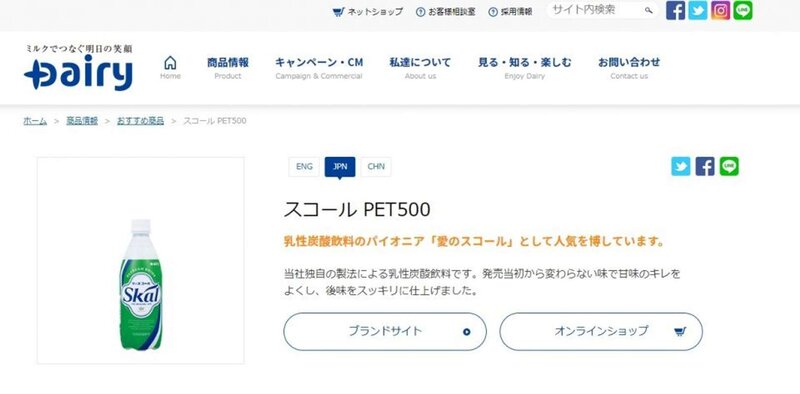Focus the サイト内検索 search field
800x394 pixels.
coord(596,10)
